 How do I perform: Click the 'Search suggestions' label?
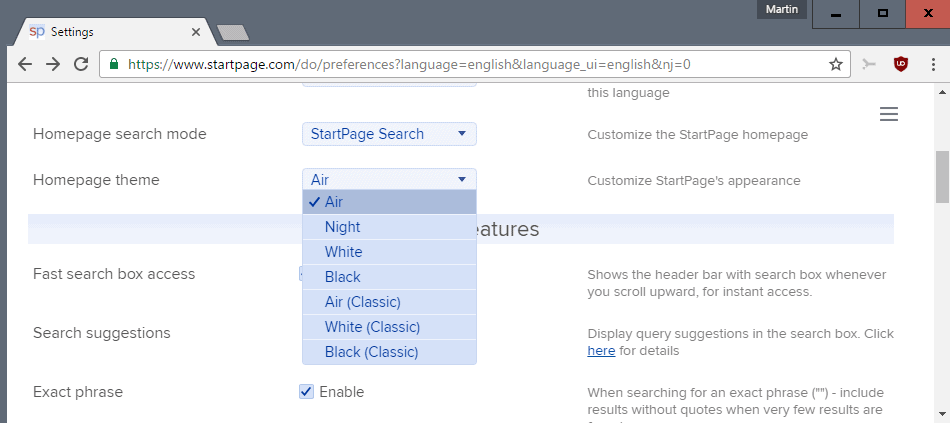[102, 333]
